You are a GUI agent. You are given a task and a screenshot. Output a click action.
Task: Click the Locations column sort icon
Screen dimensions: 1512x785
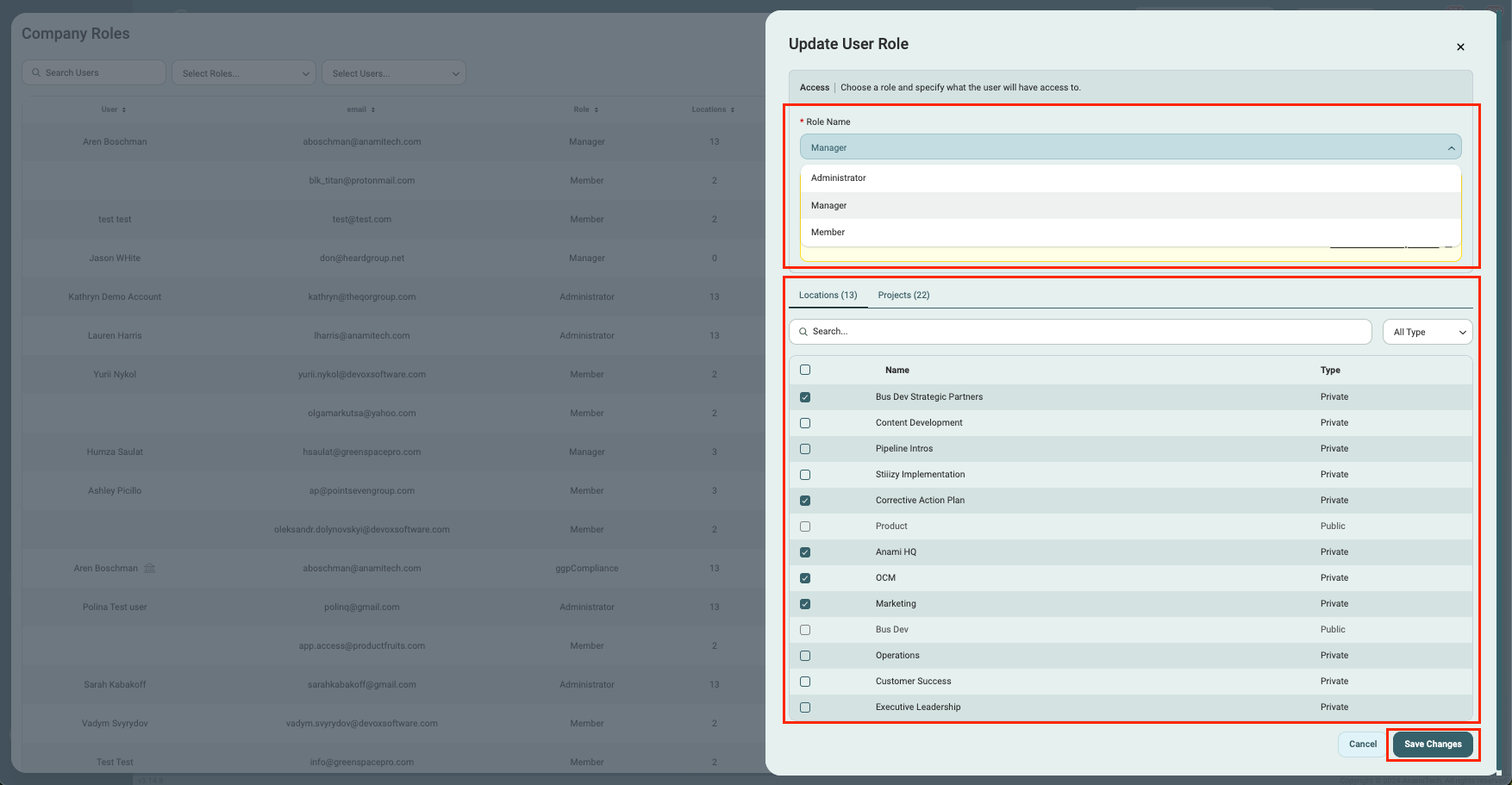pos(733,110)
